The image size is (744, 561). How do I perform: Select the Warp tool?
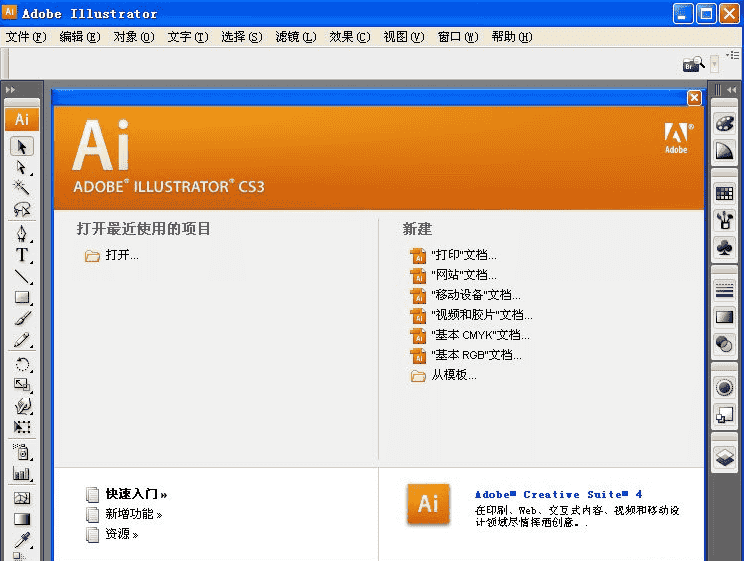[22, 406]
